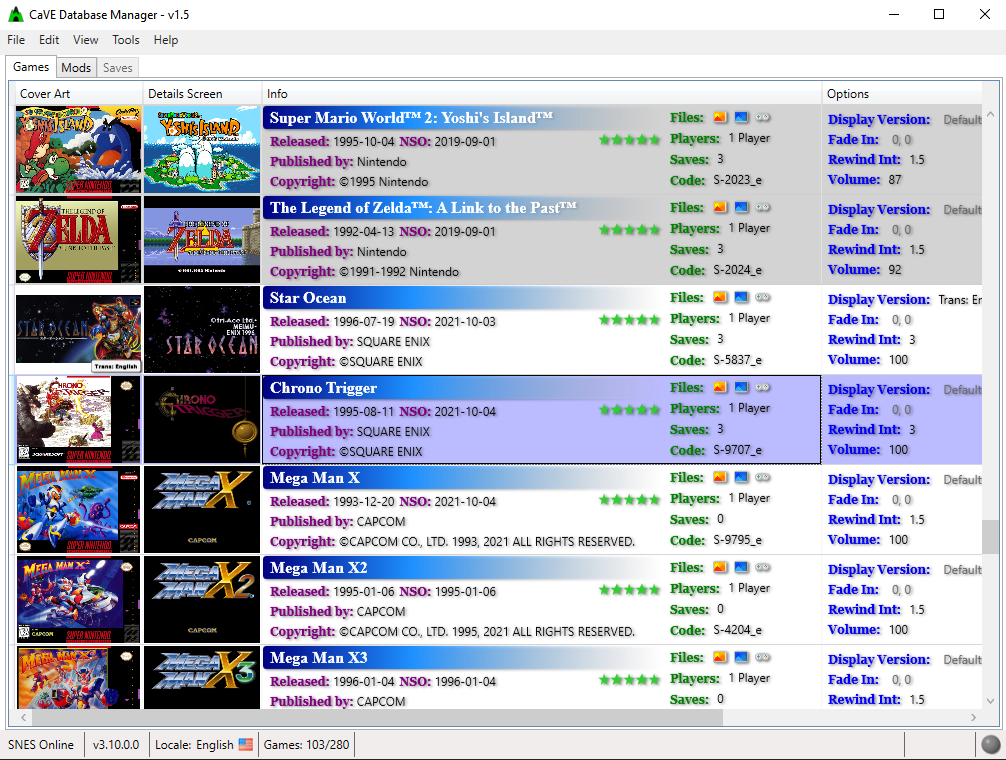Click the controller ROM file icon for Yoshi's Island
Viewport: 1006px width, 760px height.
click(762, 117)
